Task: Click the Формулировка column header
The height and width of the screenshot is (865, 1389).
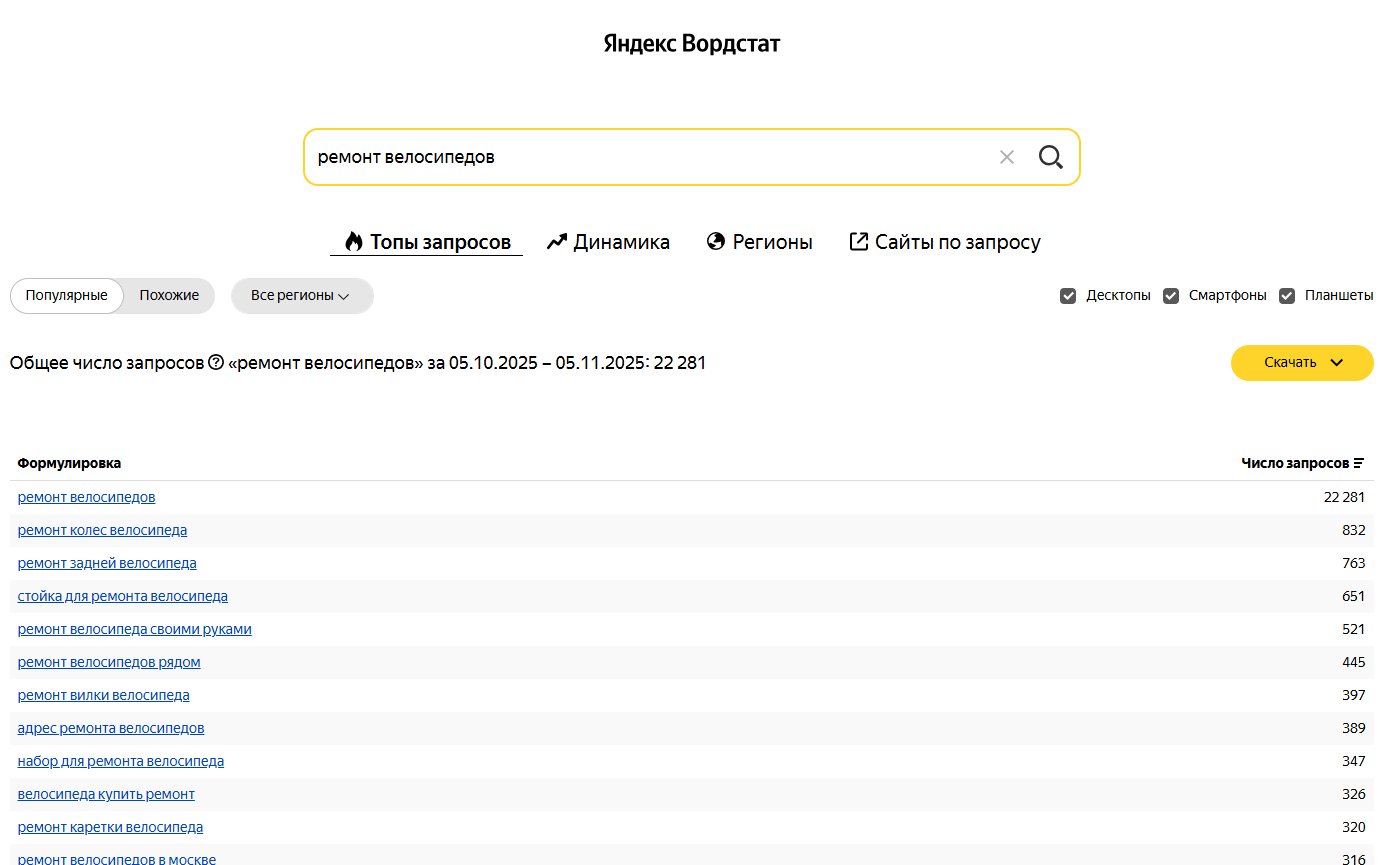Action: point(69,463)
